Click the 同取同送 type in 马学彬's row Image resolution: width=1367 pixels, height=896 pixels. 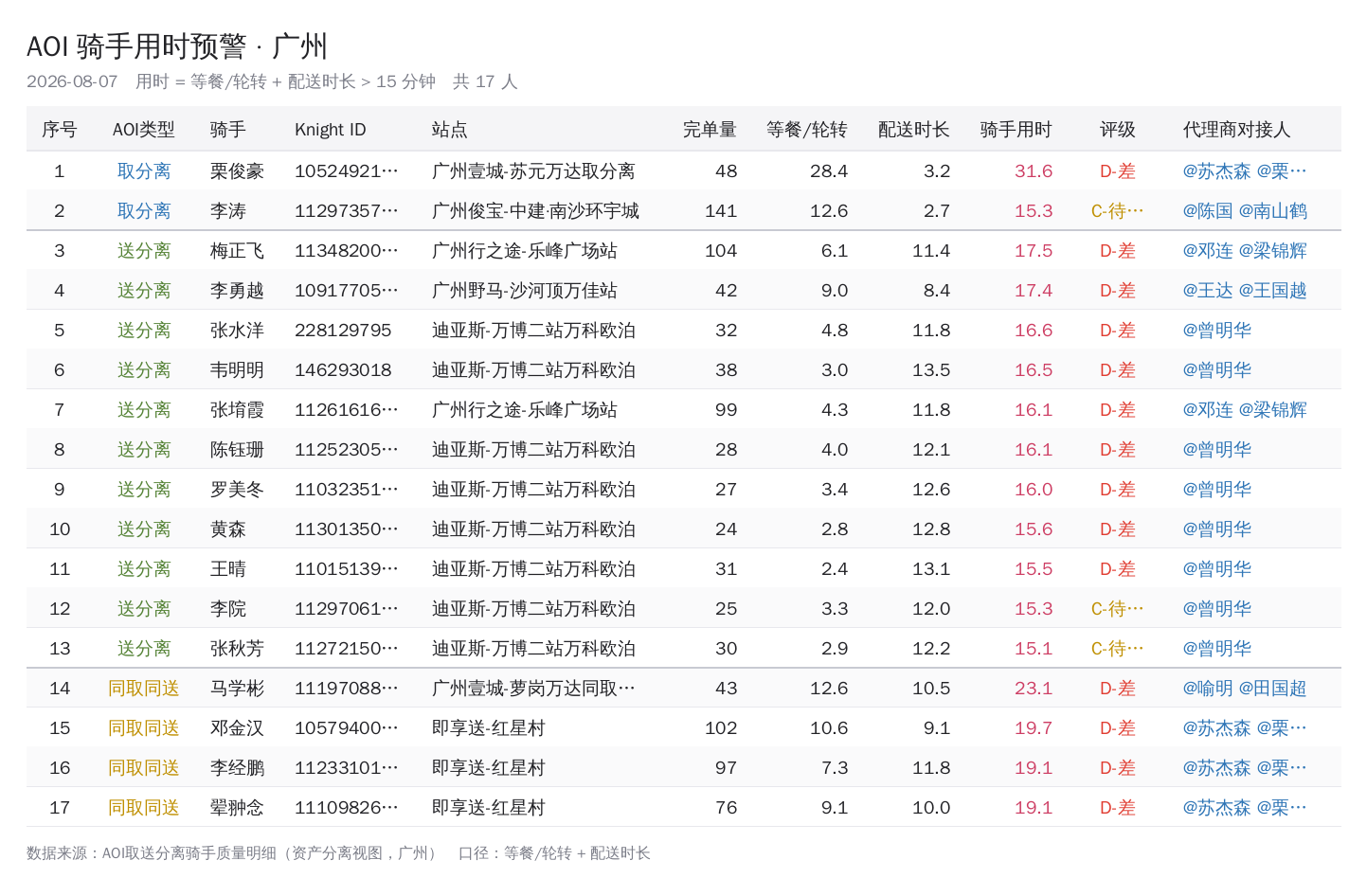click(x=144, y=689)
